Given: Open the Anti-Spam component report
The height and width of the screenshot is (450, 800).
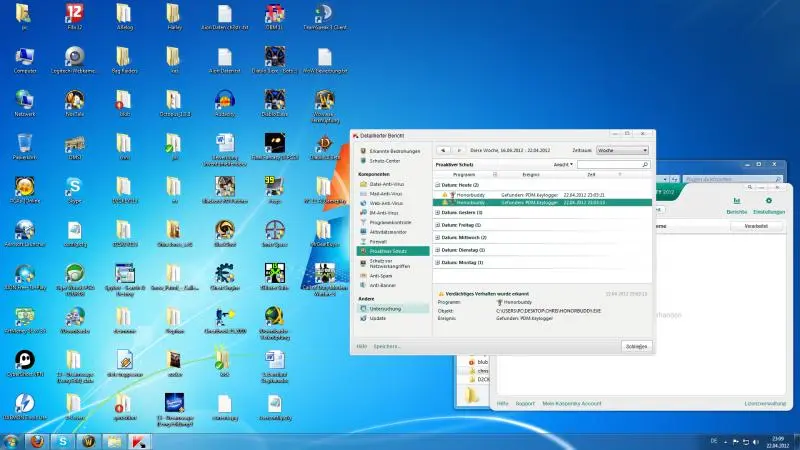Looking at the screenshot, I should pyautogui.click(x=380, y=274).
